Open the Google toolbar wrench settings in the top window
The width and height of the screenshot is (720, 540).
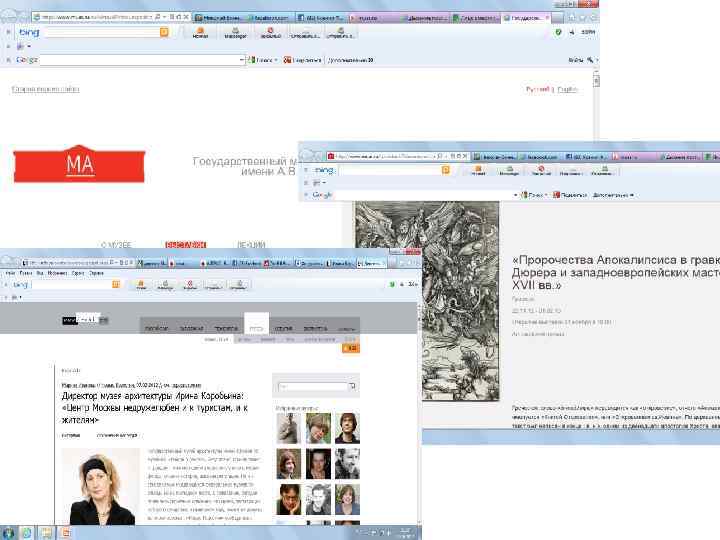(590, 60)
